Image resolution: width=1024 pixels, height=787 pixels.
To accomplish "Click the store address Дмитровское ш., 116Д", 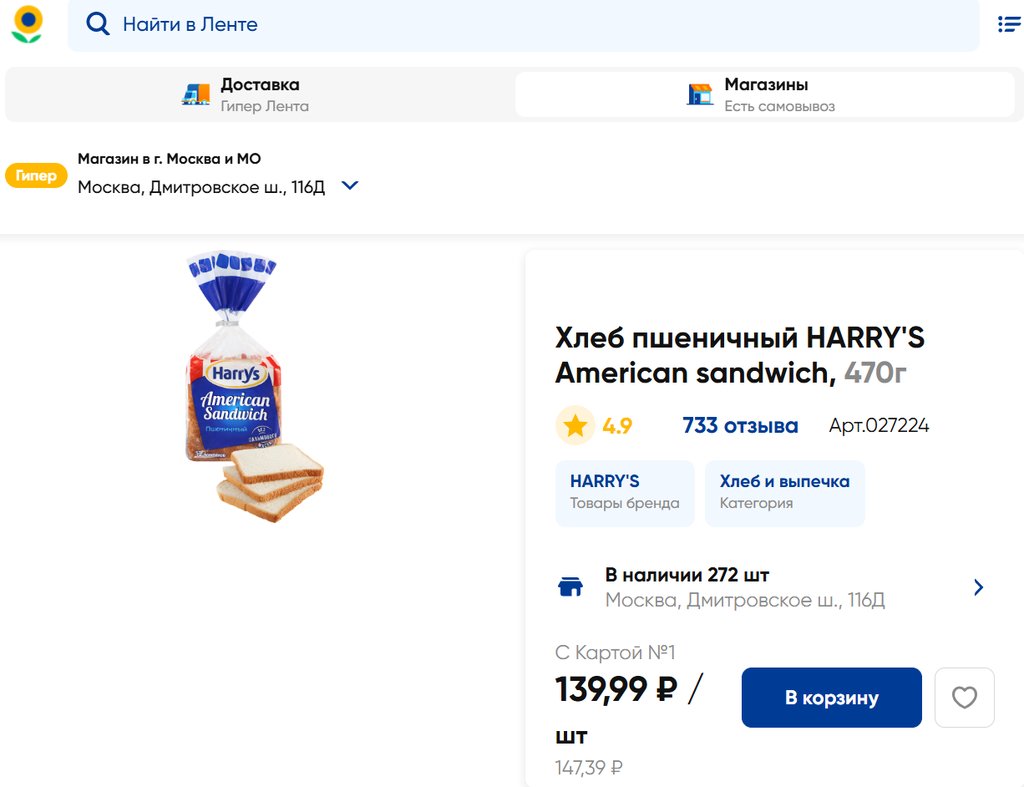I will [x=201, y=187].
